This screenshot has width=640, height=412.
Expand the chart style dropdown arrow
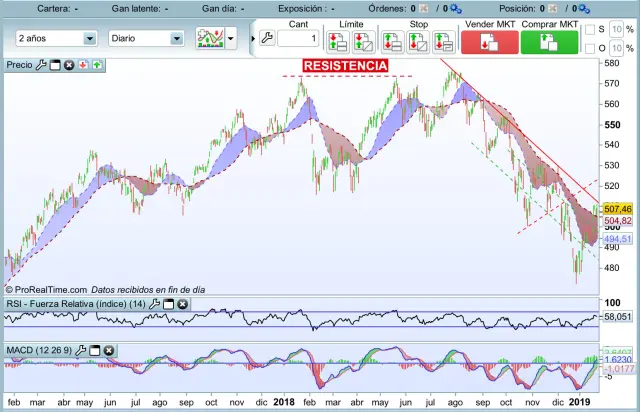[232, 39]
